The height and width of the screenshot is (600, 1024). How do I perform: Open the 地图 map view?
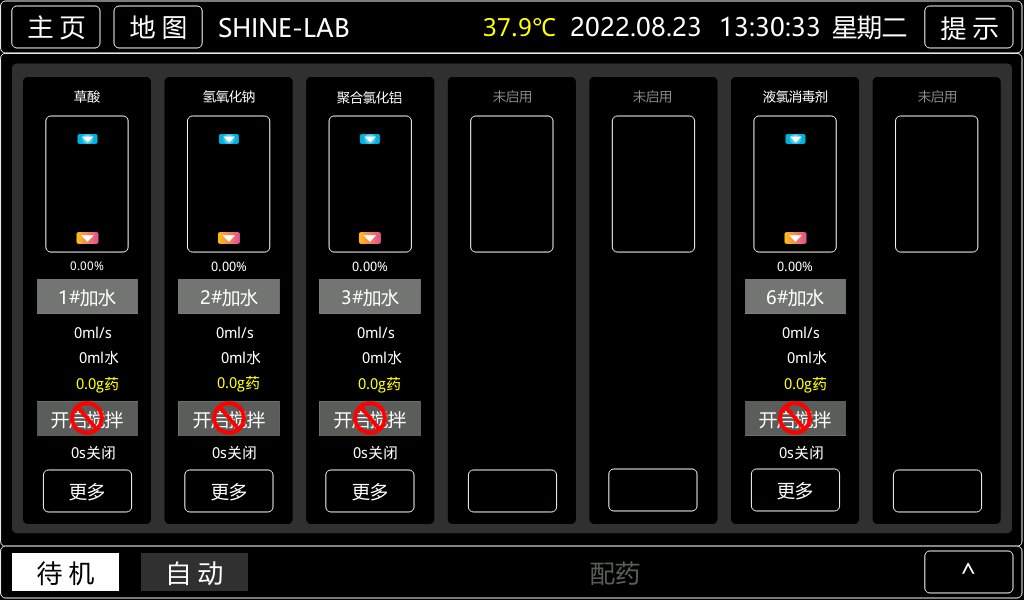tap(158, 27)
